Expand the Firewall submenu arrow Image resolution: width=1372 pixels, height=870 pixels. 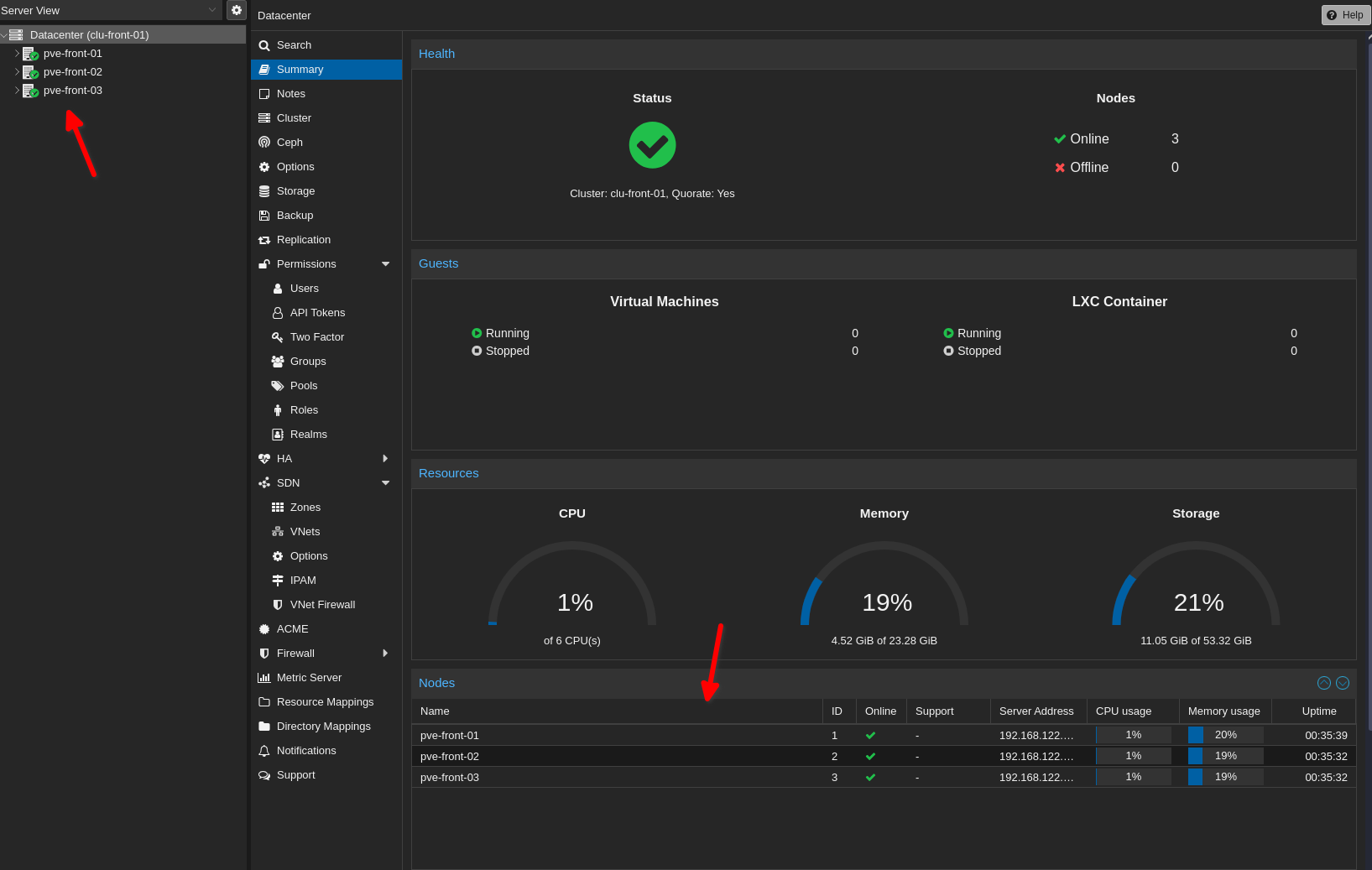[385, 654]
